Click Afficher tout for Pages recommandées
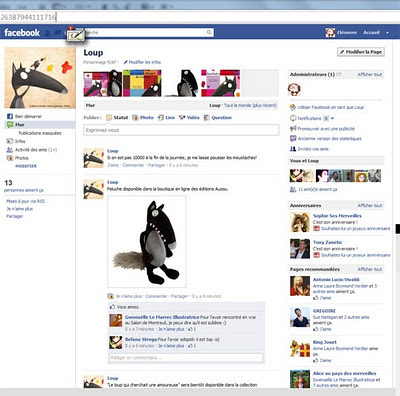This screenshot has width=400, height=396. [x=370, y=269]
